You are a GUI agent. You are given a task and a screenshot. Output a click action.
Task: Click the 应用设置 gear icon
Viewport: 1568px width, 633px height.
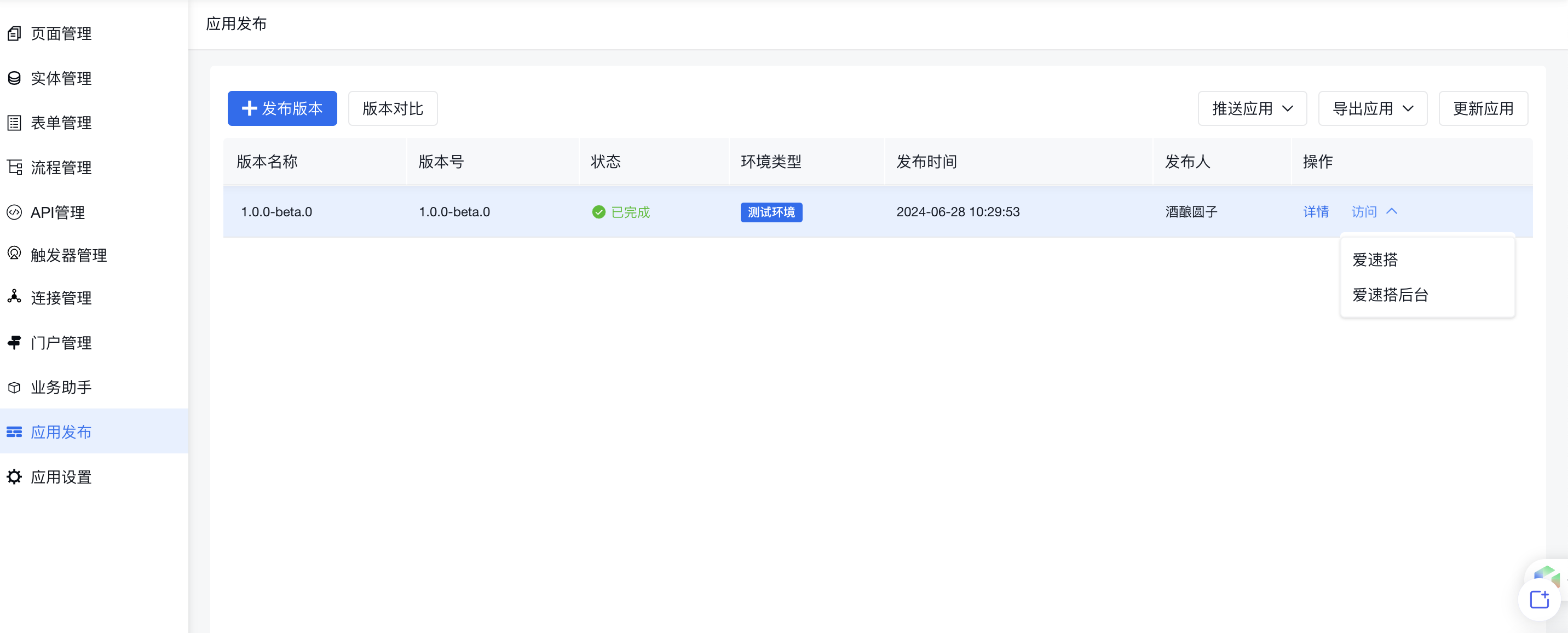coord(14,476)
